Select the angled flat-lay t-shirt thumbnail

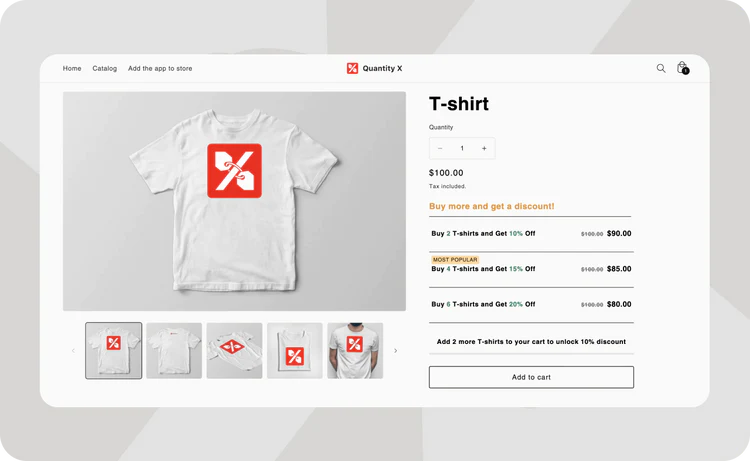tap(234, 351)
